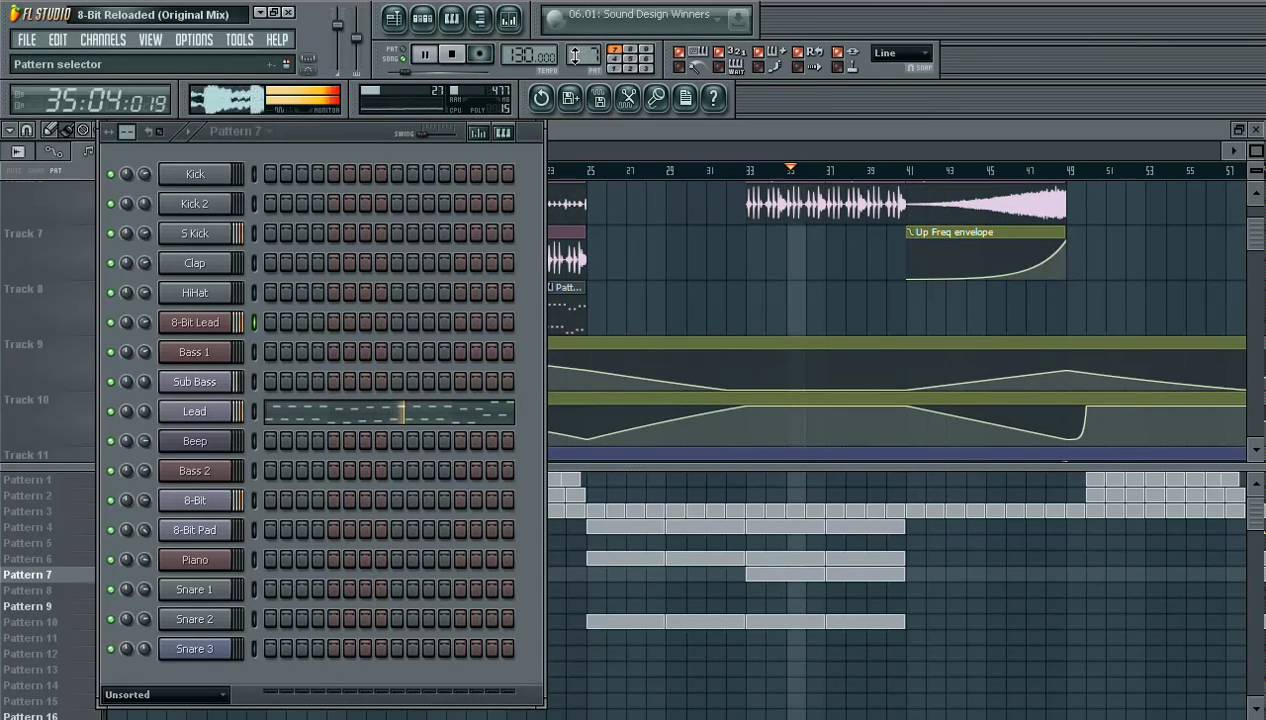The image size is (1266, 720).
Task: Open the step sequencer window icon
Action: [422, 18]
